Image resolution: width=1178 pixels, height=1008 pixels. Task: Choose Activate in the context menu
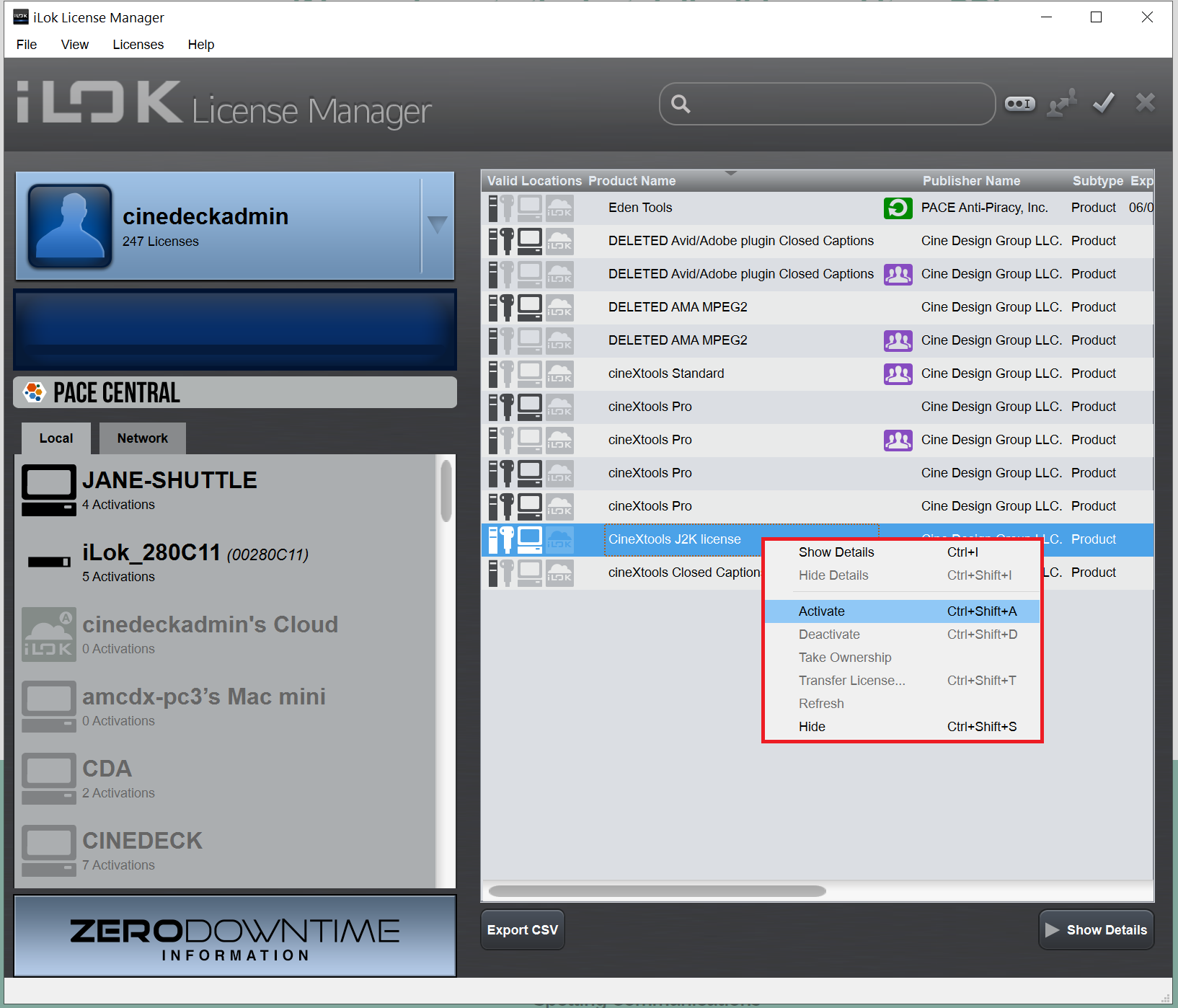[x=902, y=611]
